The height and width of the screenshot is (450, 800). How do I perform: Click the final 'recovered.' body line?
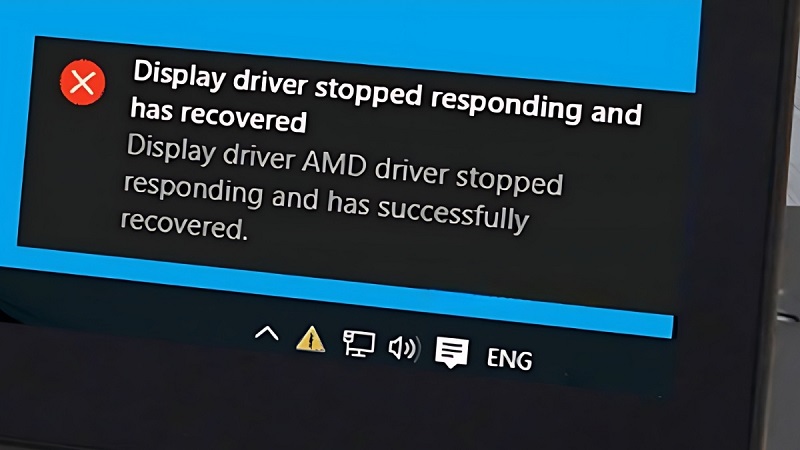point(184,225)
